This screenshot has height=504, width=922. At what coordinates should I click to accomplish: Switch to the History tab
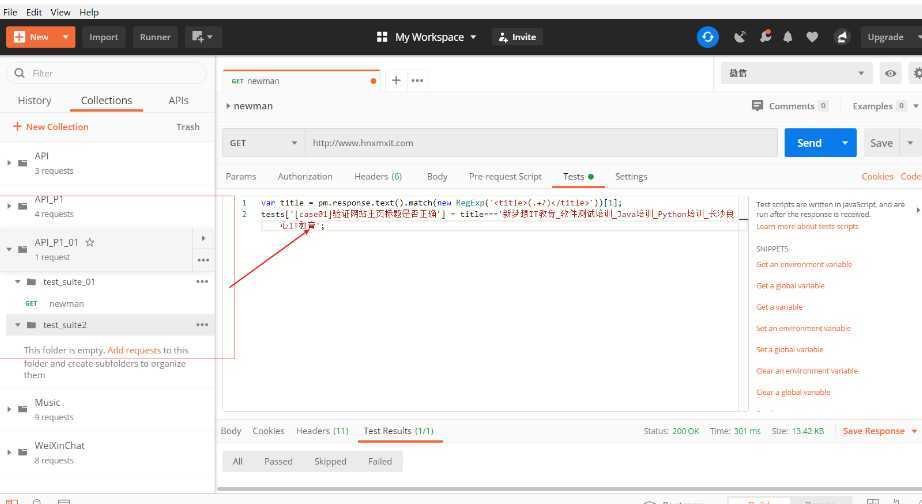point(34,101)
